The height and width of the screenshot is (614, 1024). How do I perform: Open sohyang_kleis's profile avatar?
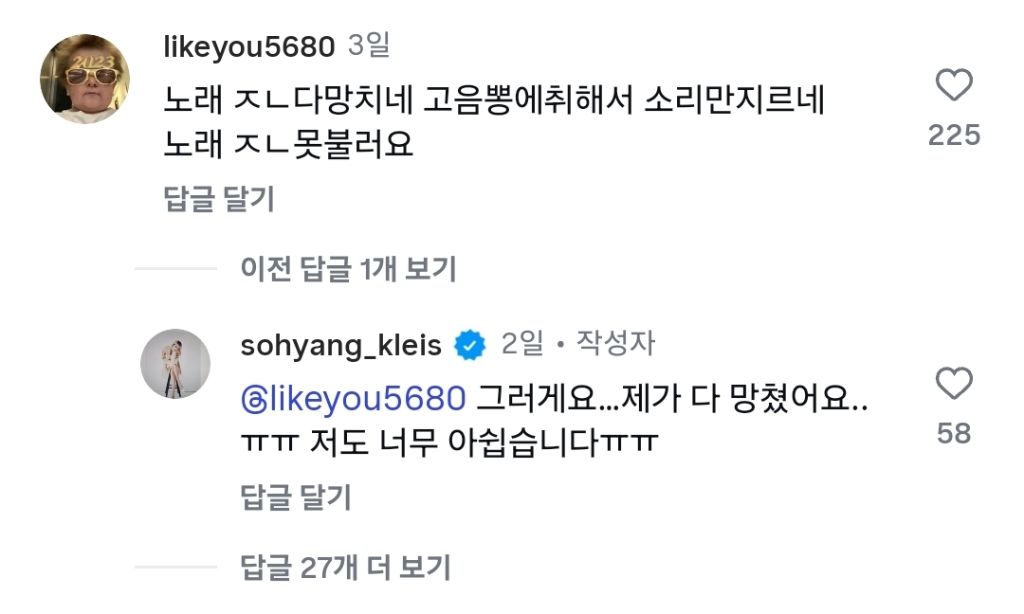[x=176, y=363]
